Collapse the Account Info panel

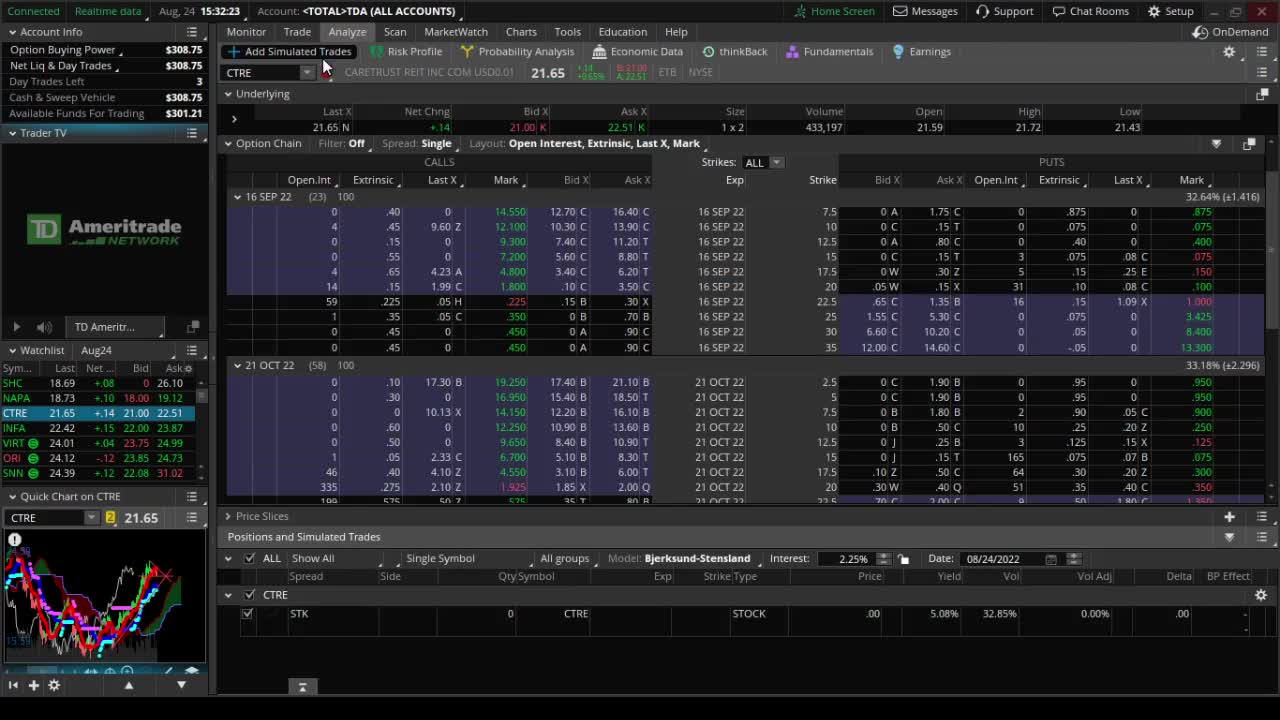(x=12, y=32)
